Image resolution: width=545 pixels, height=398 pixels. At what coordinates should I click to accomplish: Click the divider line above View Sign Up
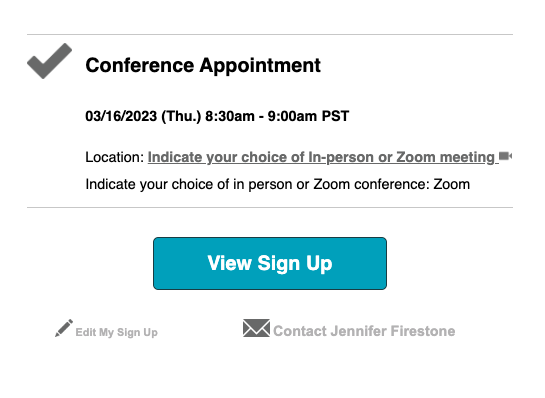[x=270, y=208]
